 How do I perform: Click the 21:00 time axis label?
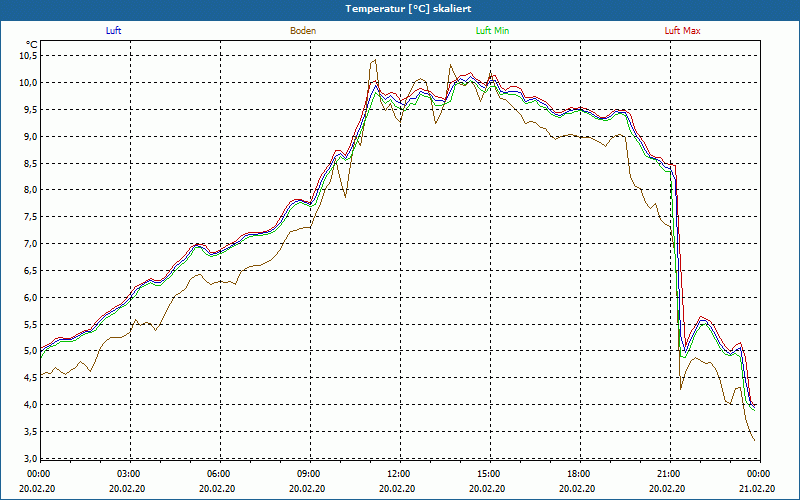click(x=670, y=474)
